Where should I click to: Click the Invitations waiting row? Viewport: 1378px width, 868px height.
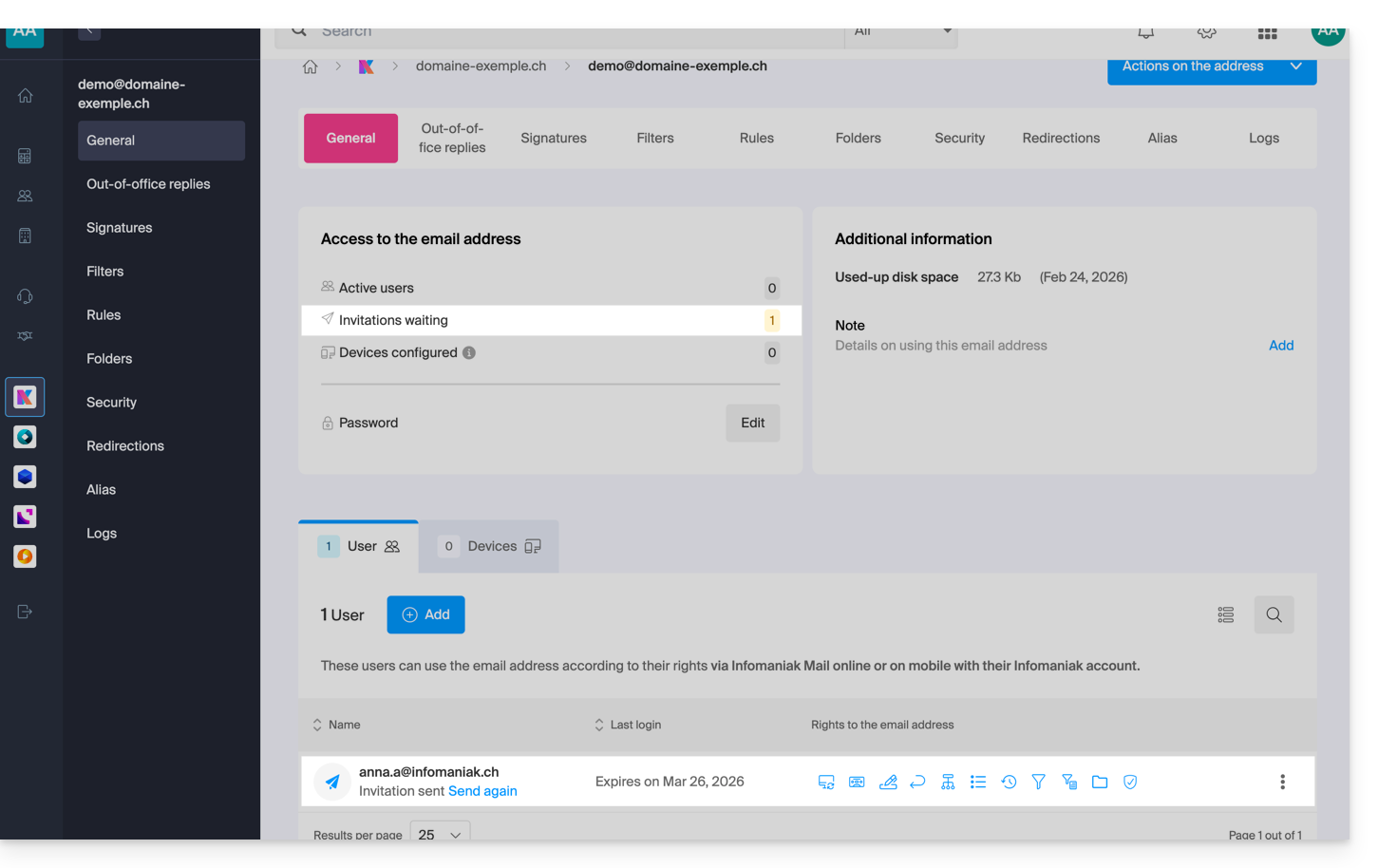pyautogui.click(x=551, y=320)
